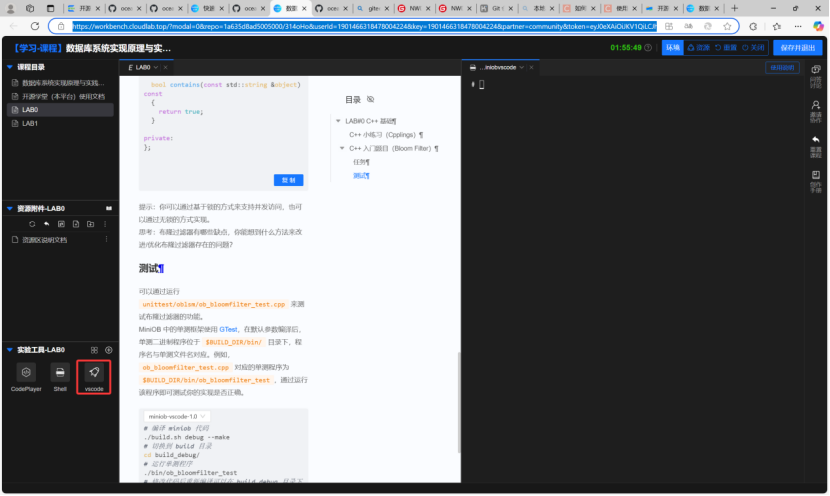Open browser settings ellipsis menu
The height and width of the screenshot is (496, 830).
point(798,26)
